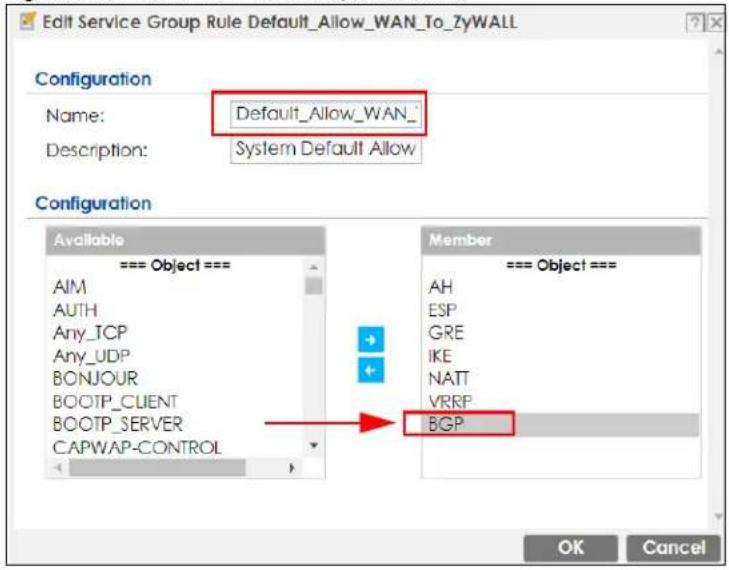
Task: Click Available list scroll up arrow
Action: [314, 267]
